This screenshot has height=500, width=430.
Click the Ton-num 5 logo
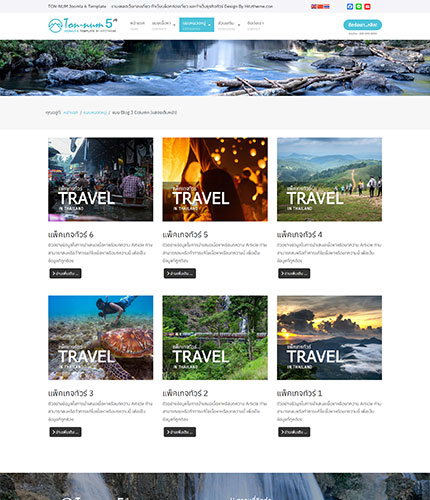point(83,25)
